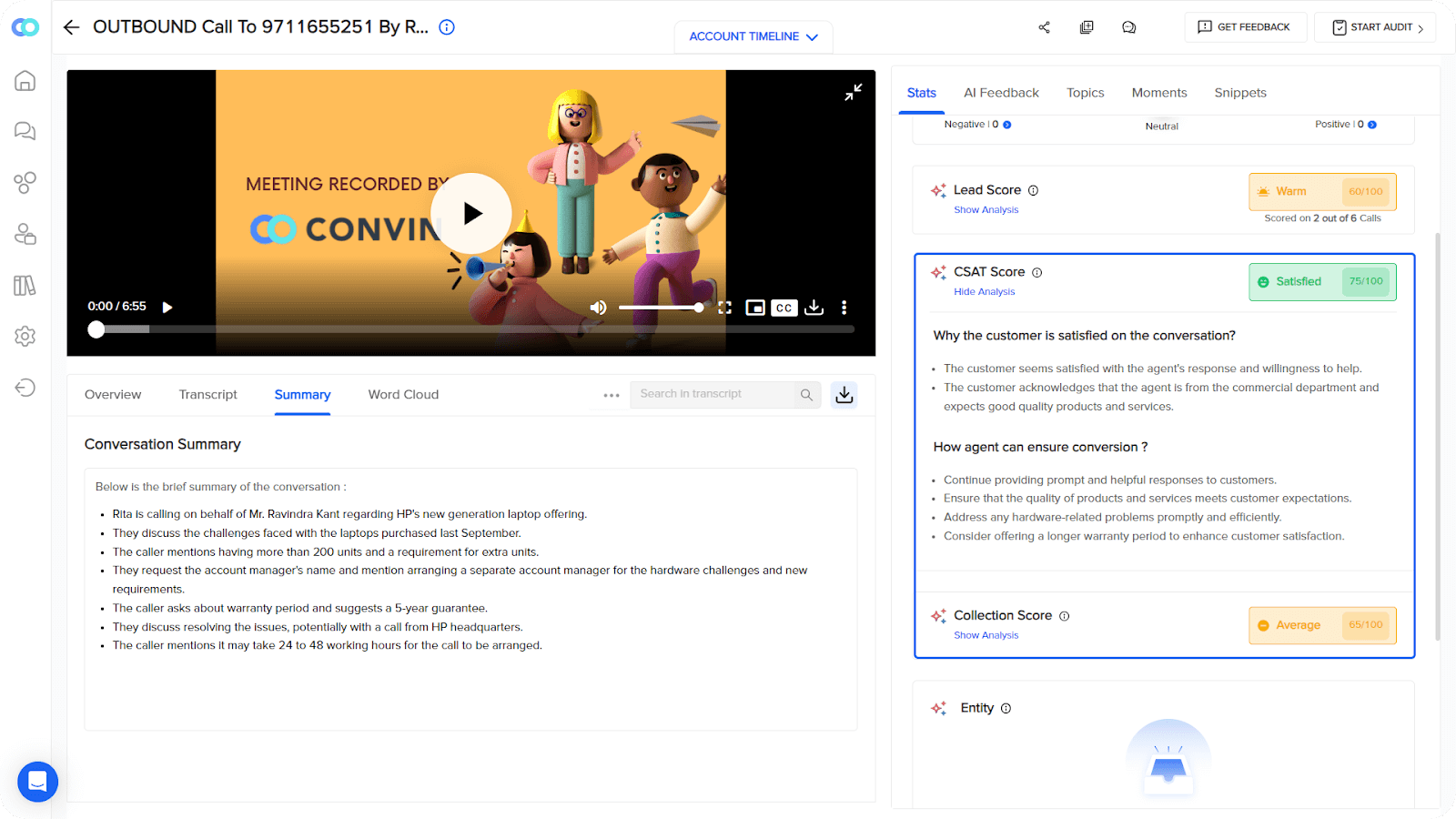
Task: Hide Analysis for CSAT Score
Action: 984,292
